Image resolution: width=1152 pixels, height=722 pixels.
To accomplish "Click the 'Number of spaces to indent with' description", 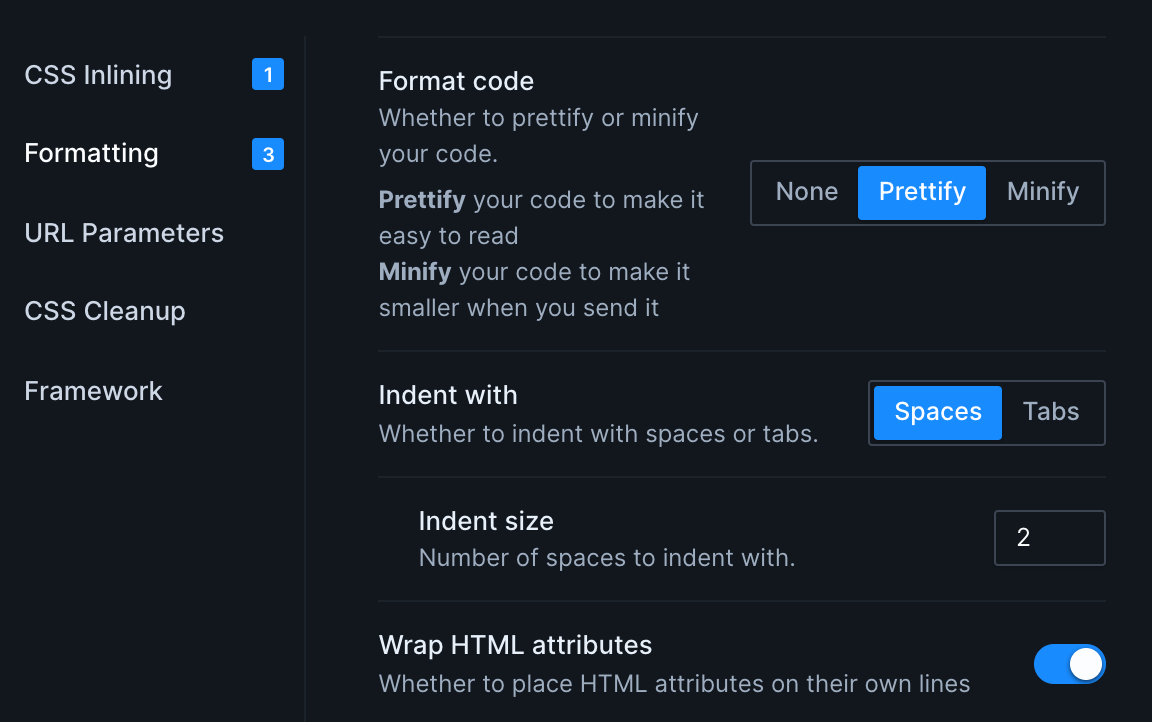I will [x=607, y=558].
